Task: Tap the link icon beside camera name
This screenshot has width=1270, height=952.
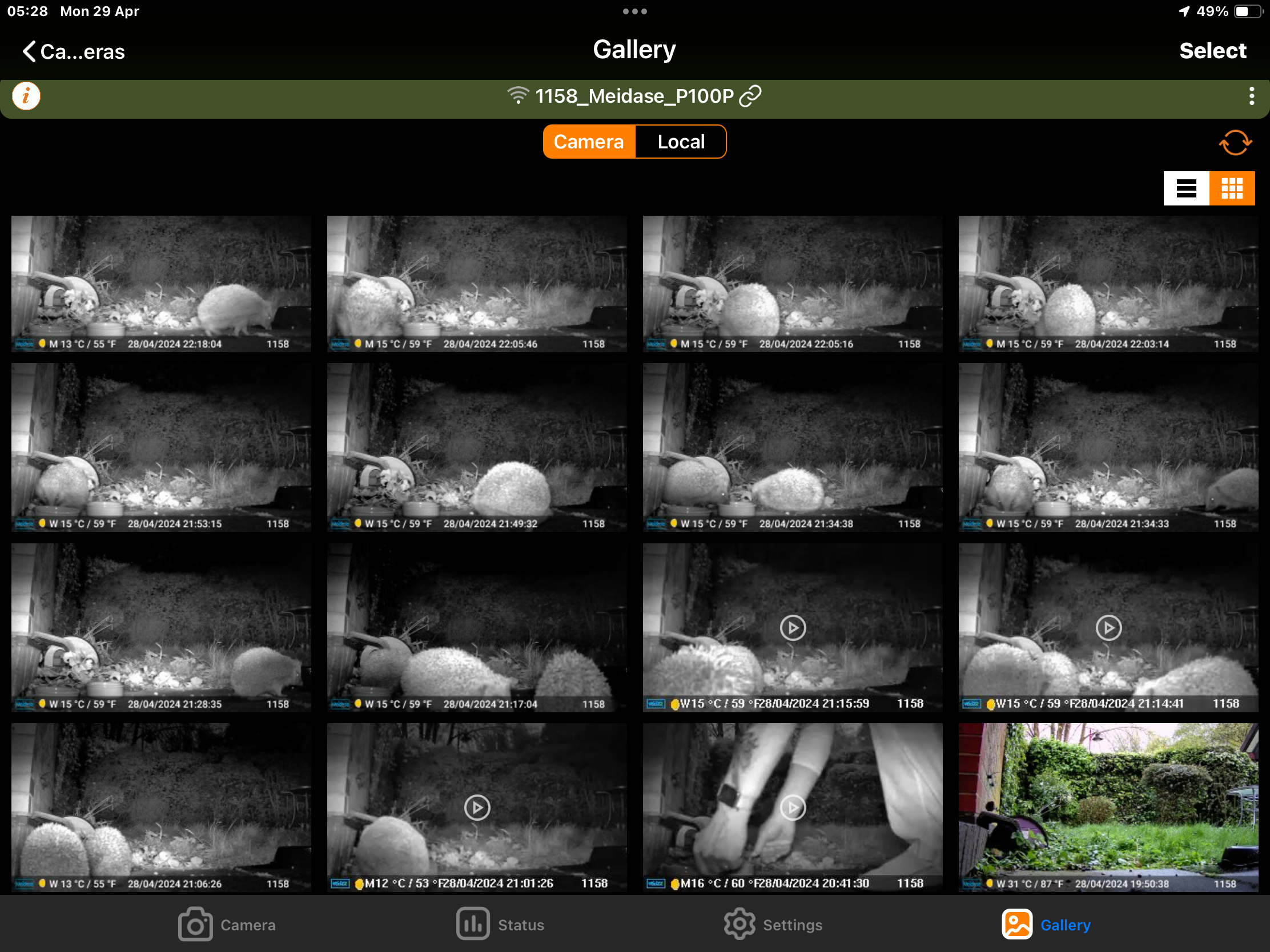Action: (x=750, y=96)
